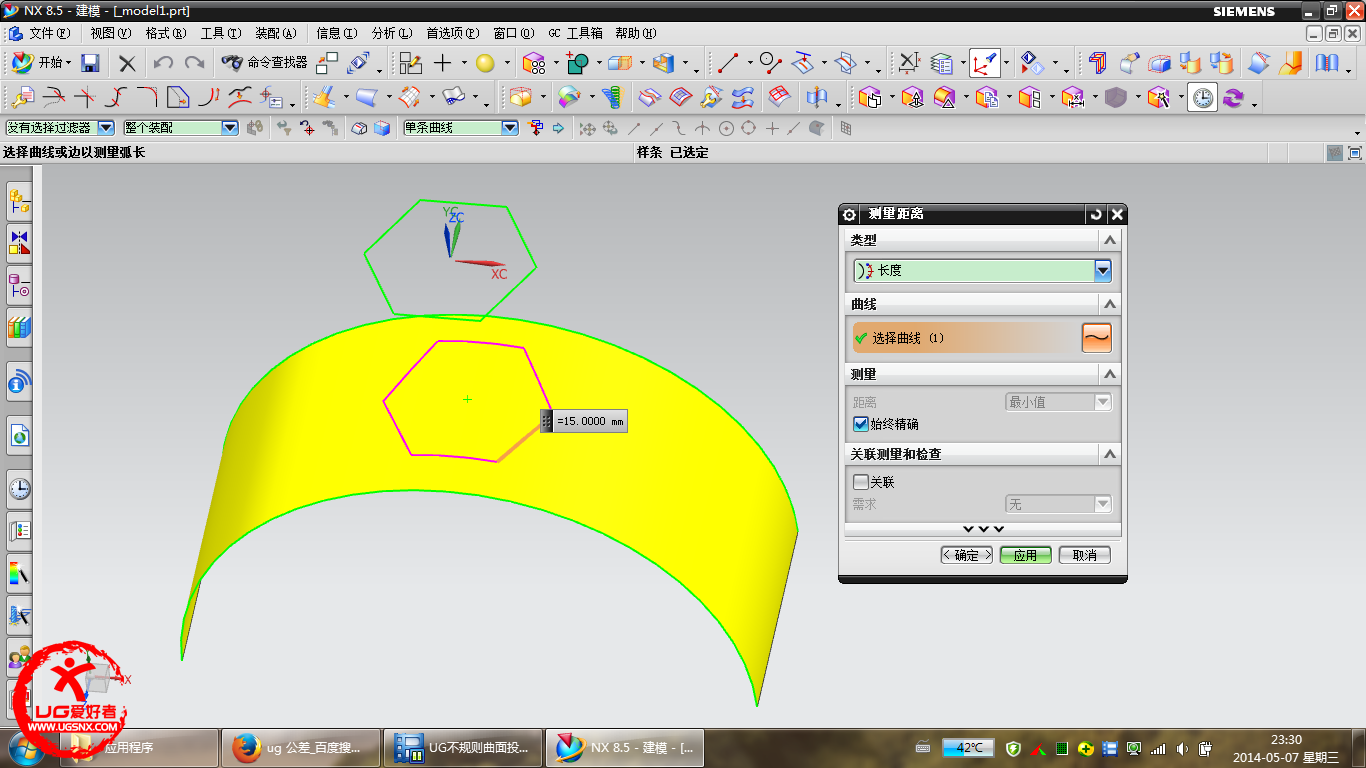Open the Assembly Navigator sidebar icon
The image size is (1366, 768).
19,202
